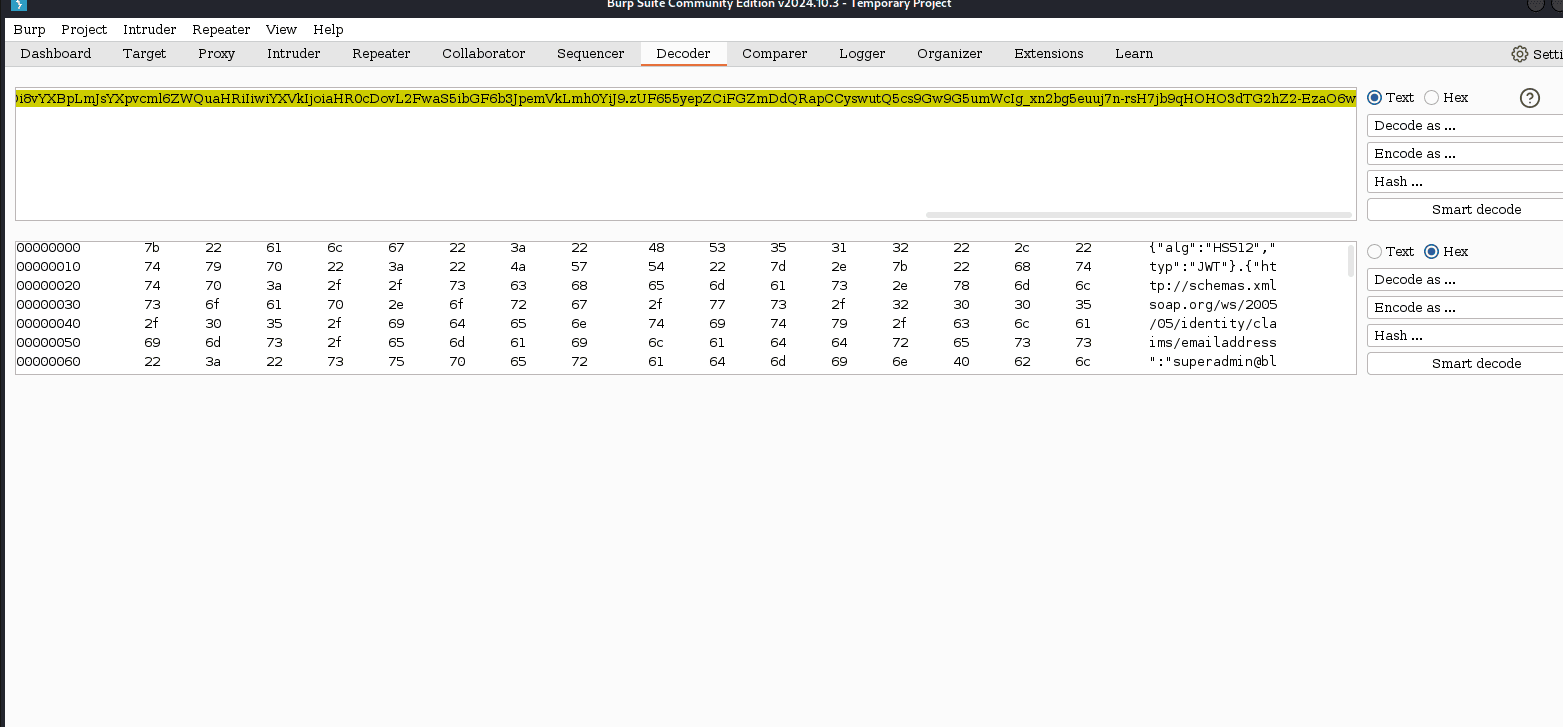Screen dimensions: 1563x727
Task: Click the top Smart decode button
Action: pyautogui.click(x=1465, y=210)
